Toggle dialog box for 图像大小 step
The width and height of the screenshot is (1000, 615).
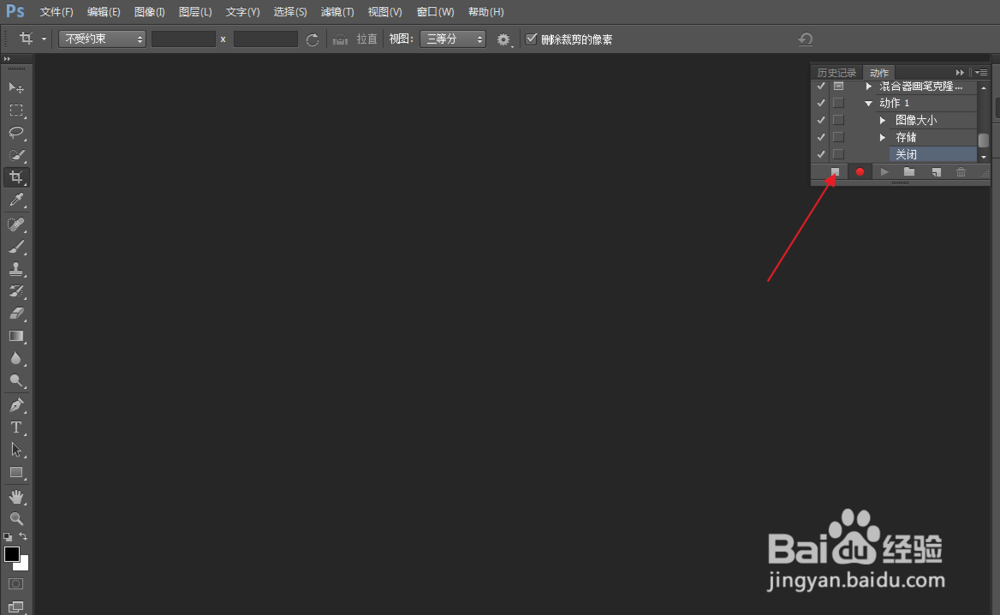pos(838,120)
